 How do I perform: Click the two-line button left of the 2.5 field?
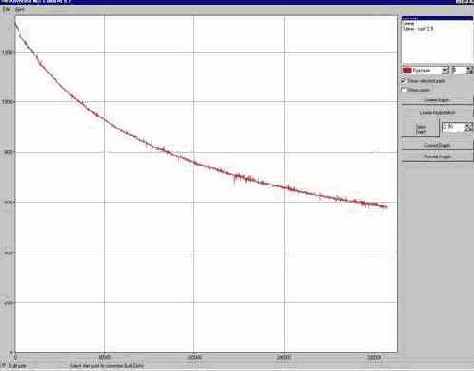421,129
